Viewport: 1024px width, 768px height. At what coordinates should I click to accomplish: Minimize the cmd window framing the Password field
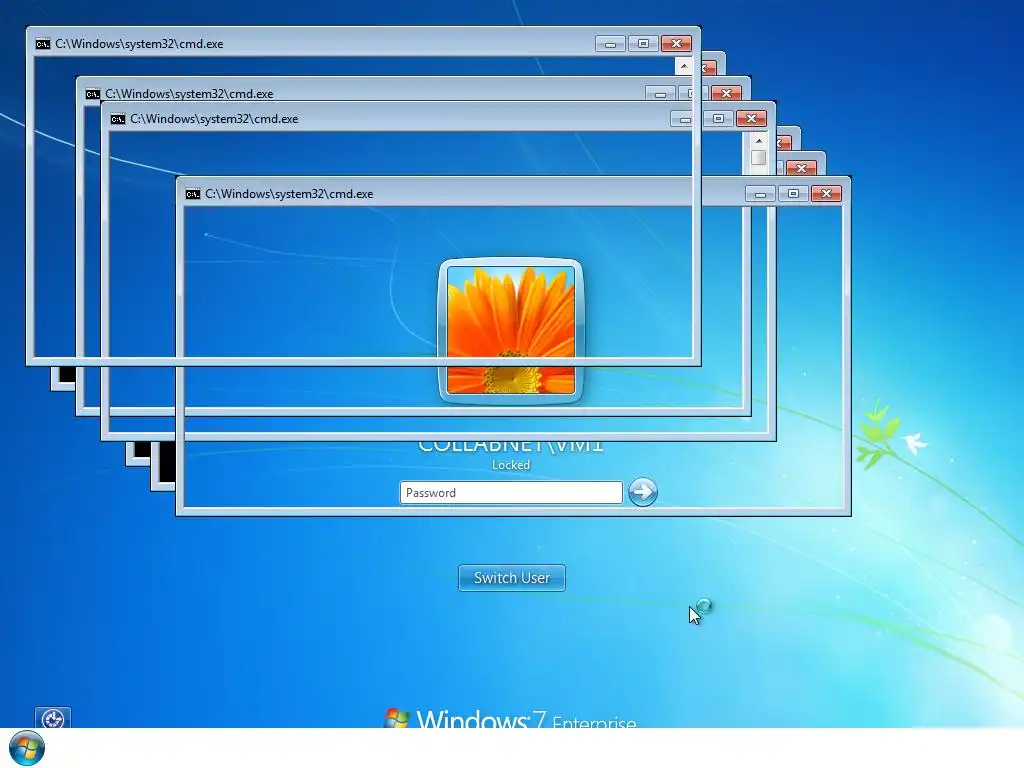coord(760,194)
